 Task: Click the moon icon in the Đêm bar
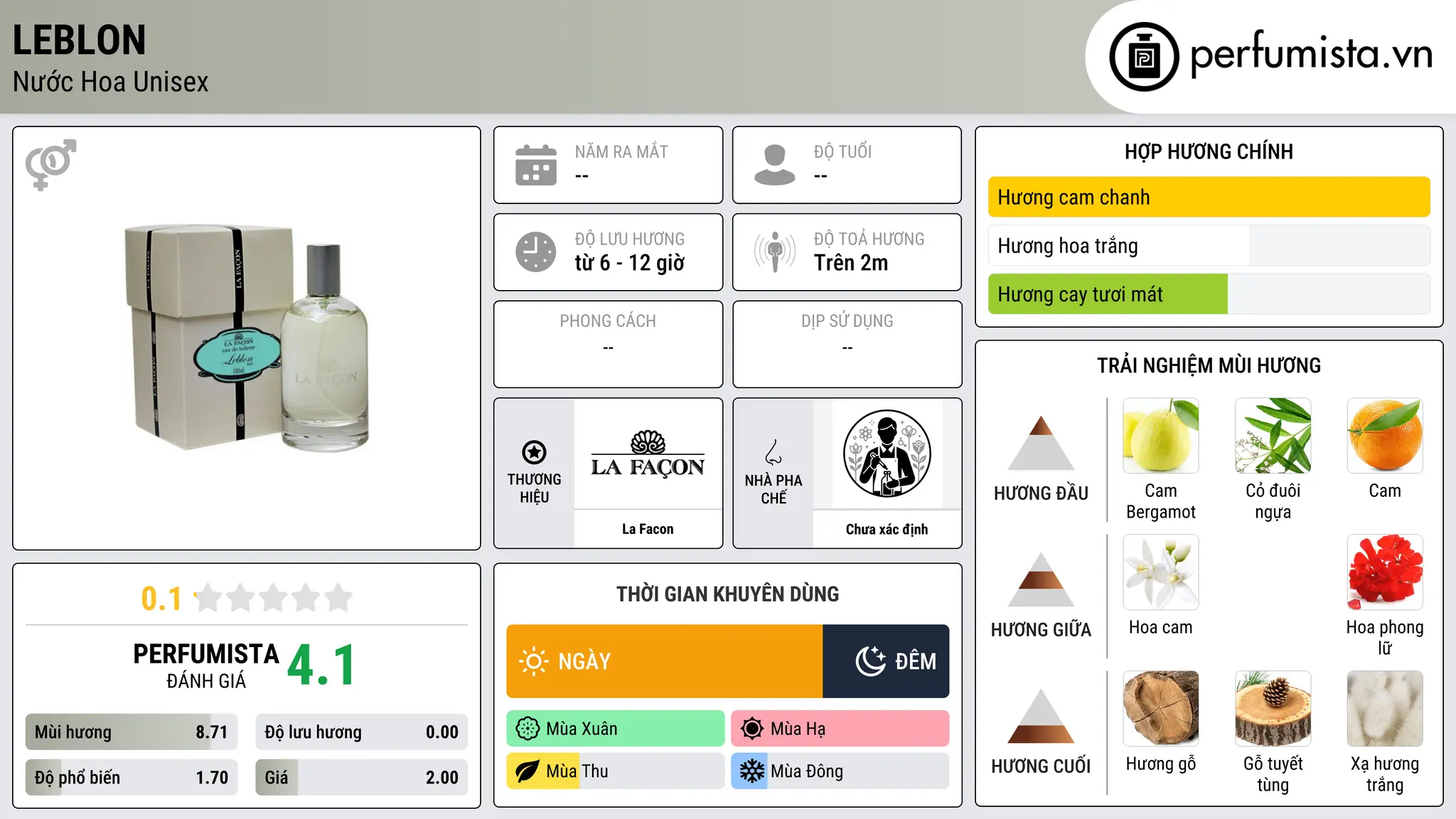(x=871, y=661)
